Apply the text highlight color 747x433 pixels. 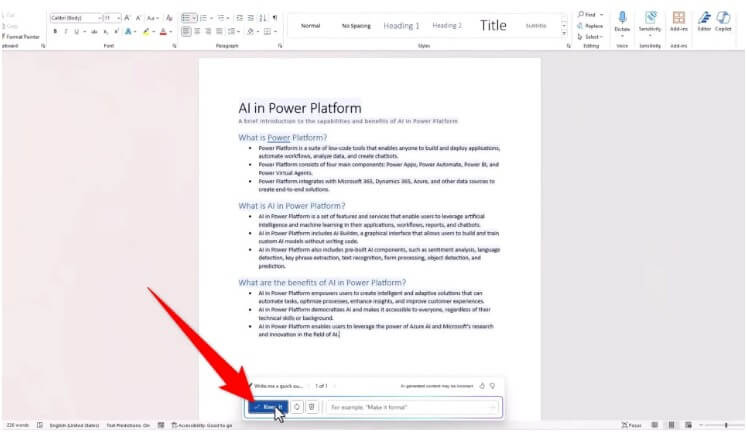(x=146, y=31)
